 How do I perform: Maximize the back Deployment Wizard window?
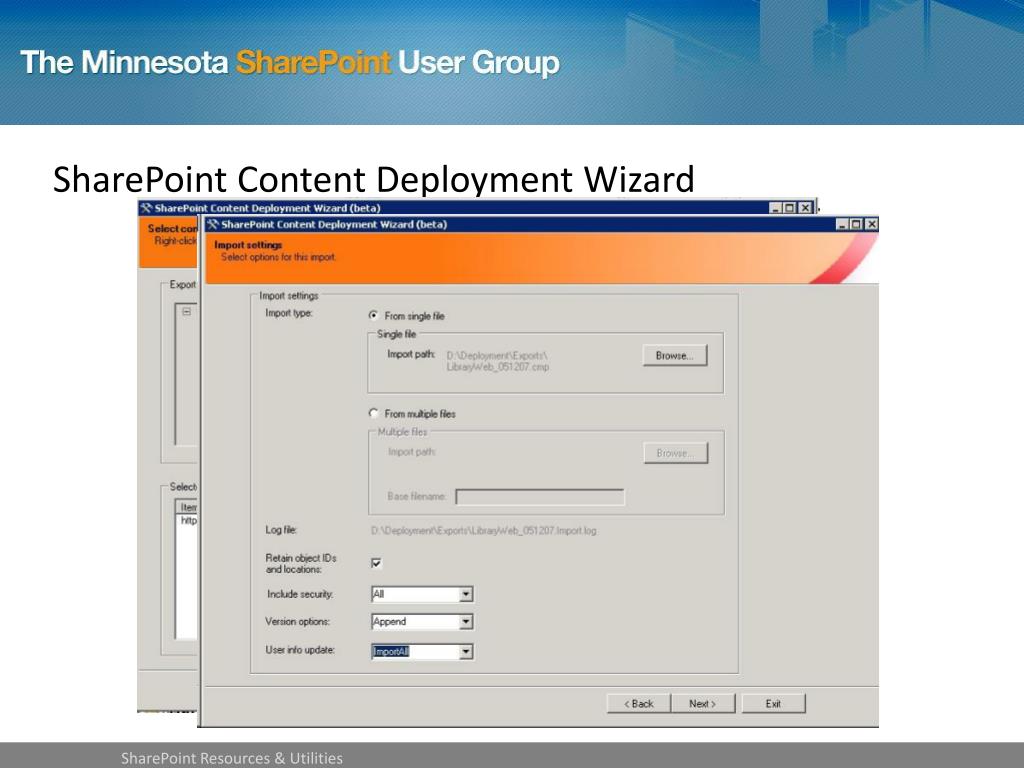tap(790, 208)
